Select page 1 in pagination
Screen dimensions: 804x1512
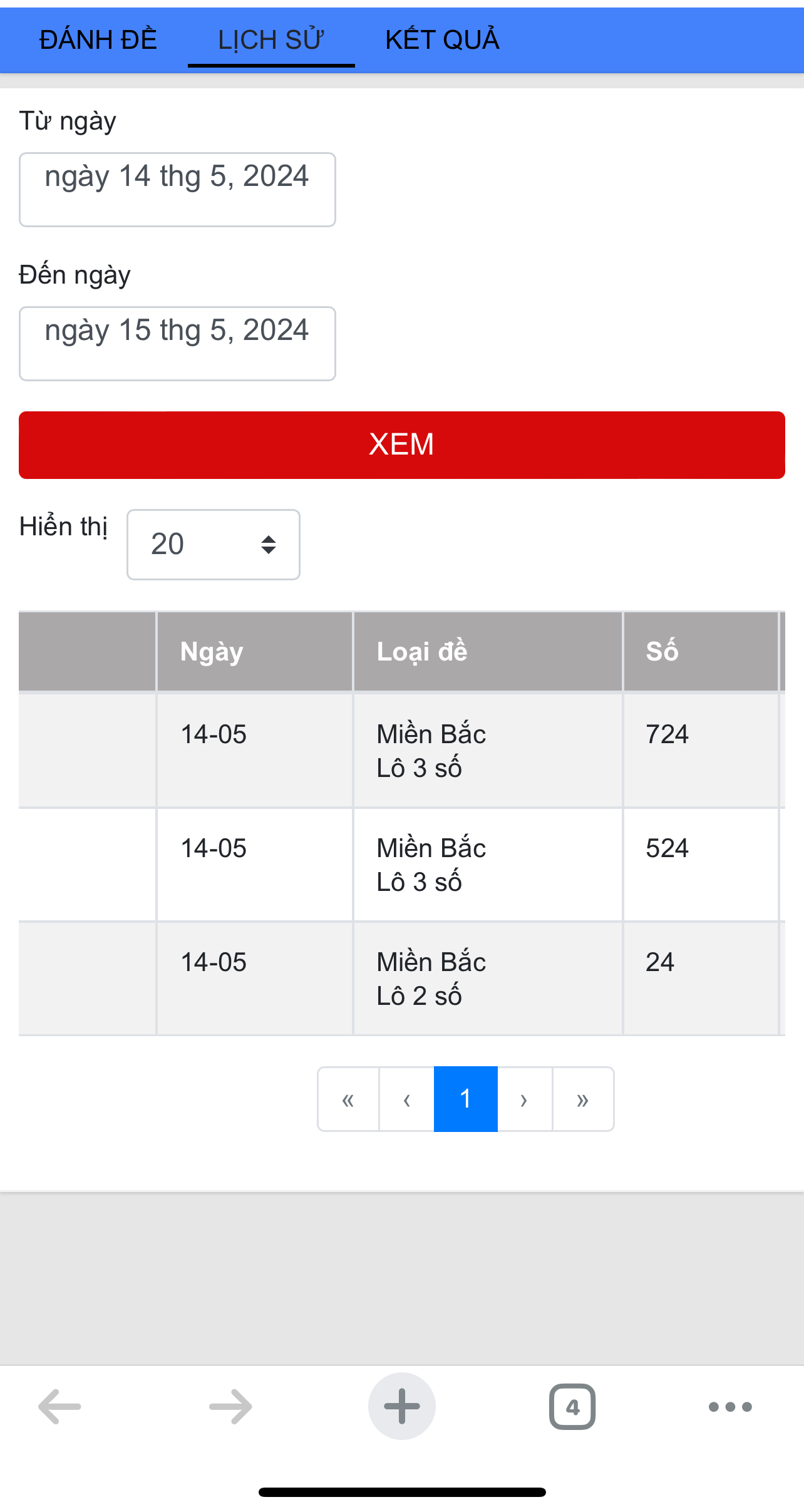(x=465, y=1099)
